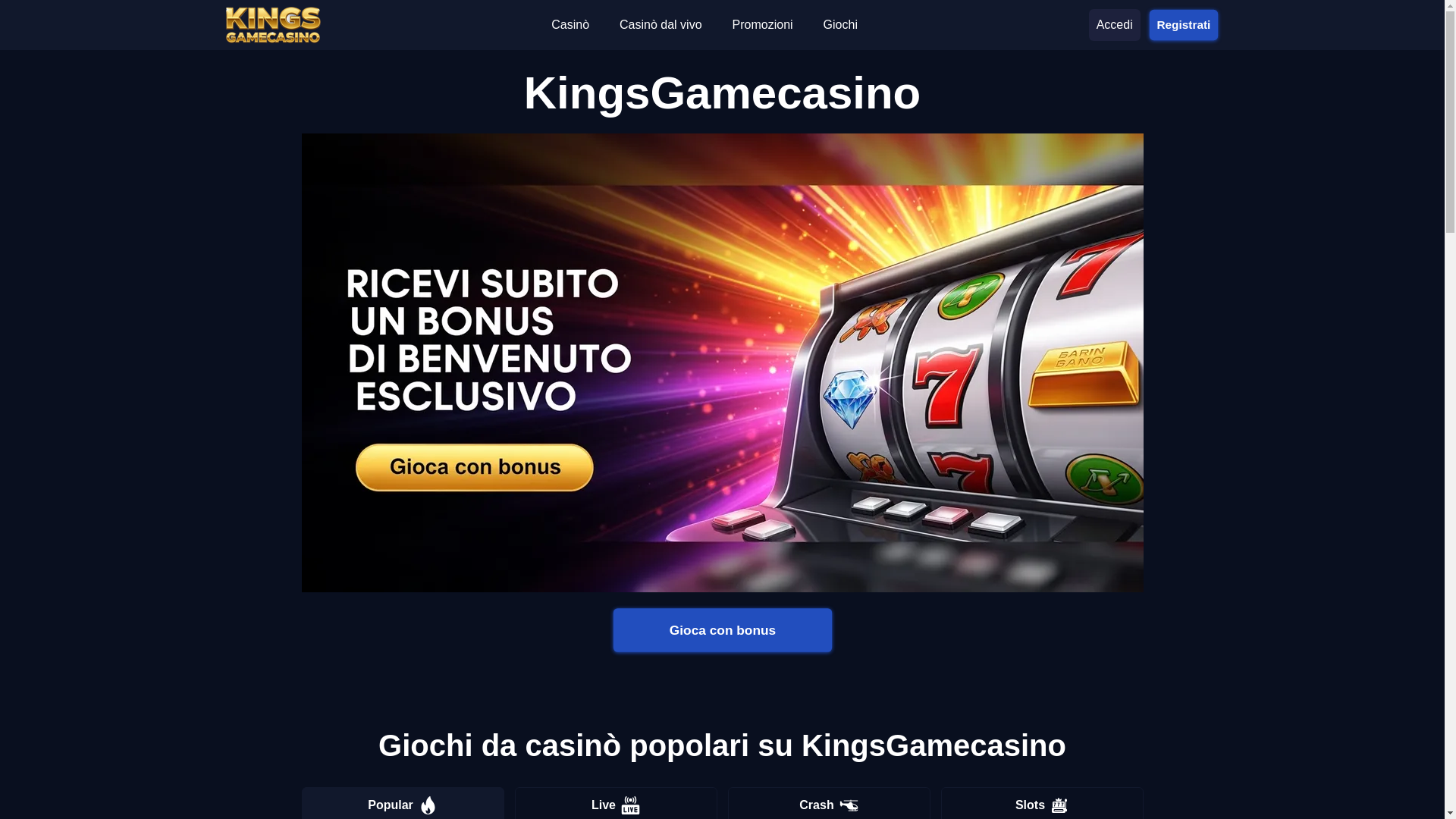Go to the Promozioni page
This screenshot has height=819, width=1456.
(762, 25)
